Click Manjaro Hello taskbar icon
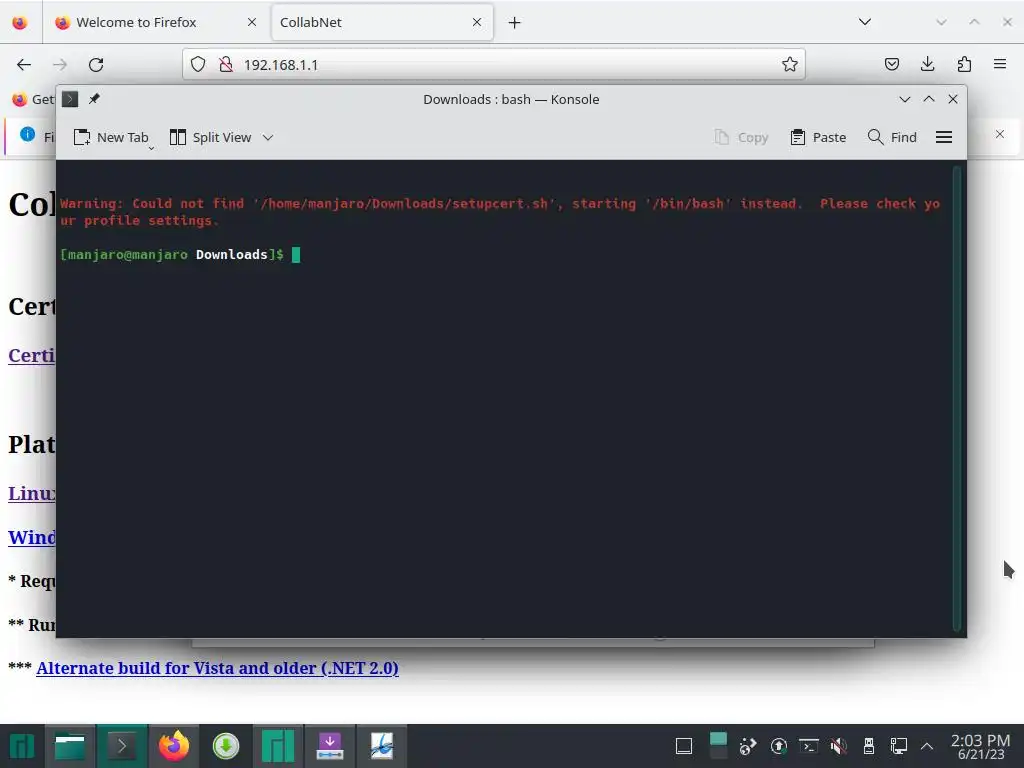 [x=278, y=746]
